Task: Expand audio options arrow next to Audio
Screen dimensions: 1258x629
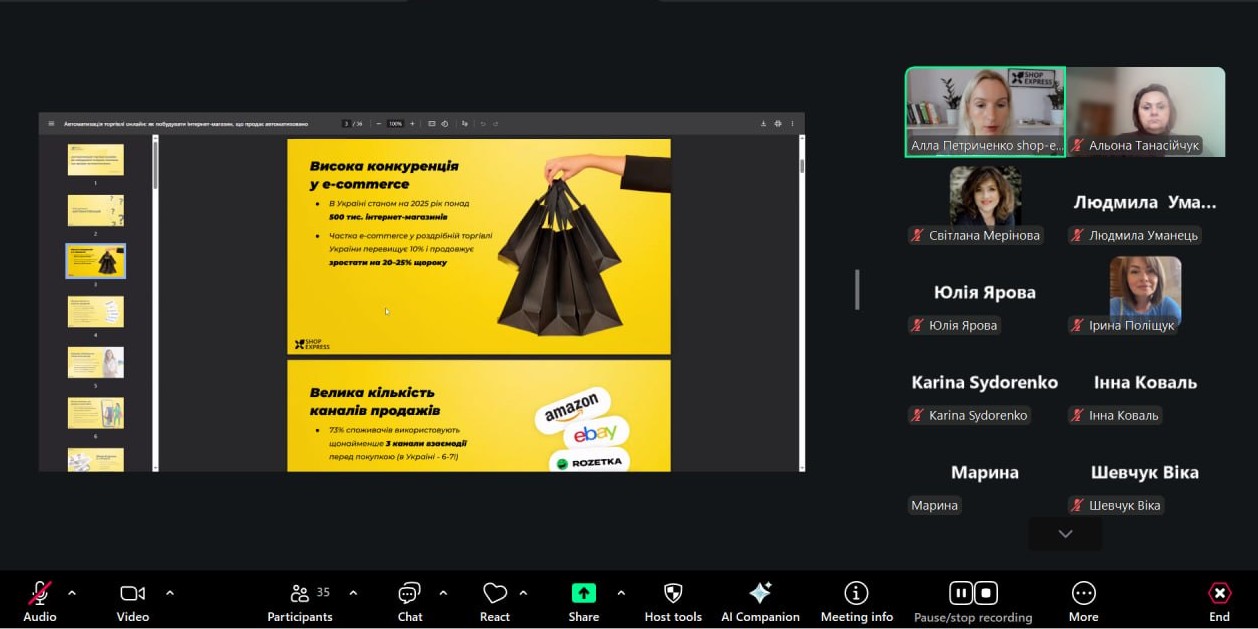Action: coord(72,593)
